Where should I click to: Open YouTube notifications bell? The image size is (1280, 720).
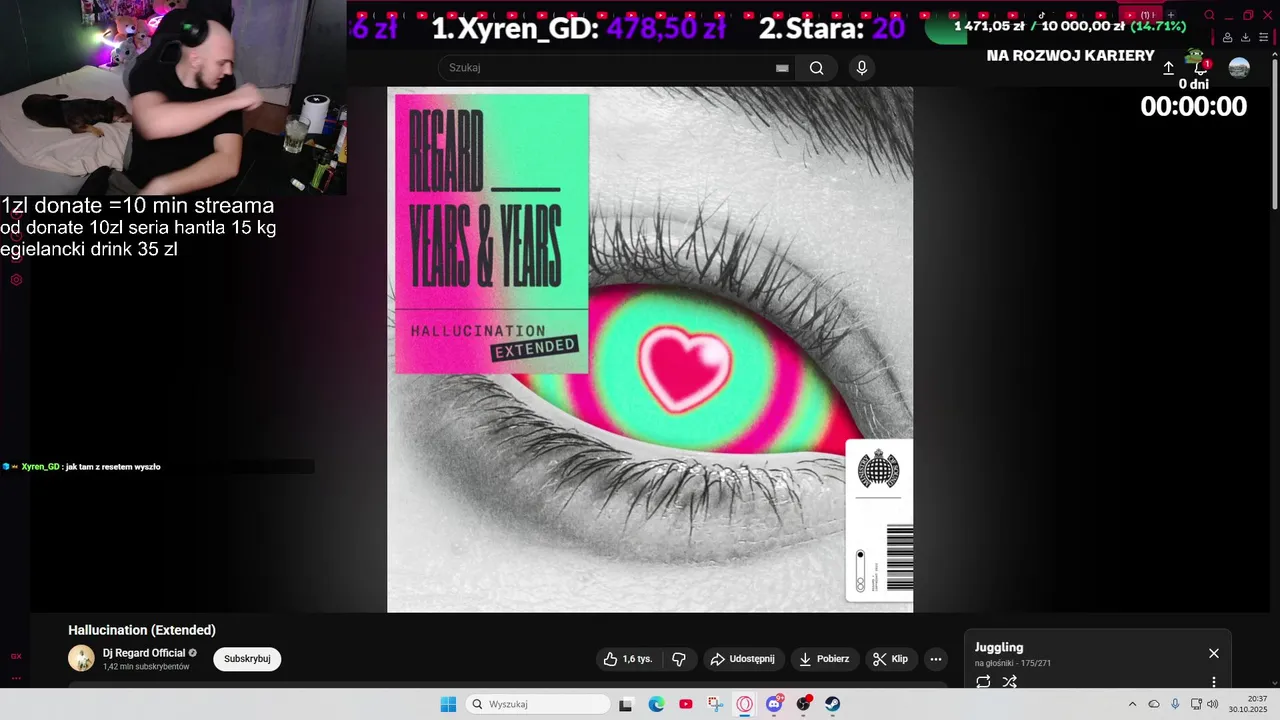coord(1201,68)
